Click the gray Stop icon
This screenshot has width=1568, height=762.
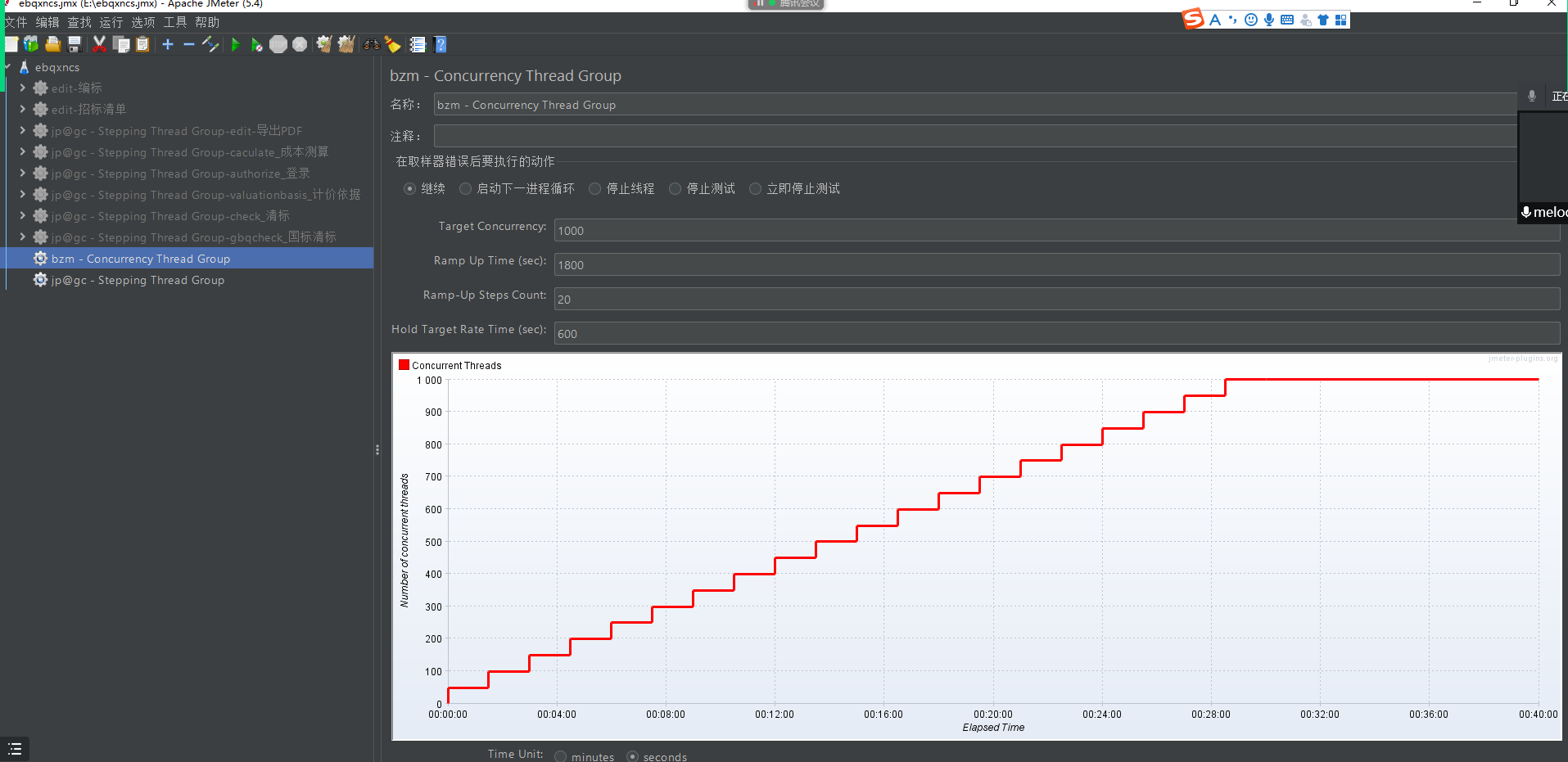[278, 44]
